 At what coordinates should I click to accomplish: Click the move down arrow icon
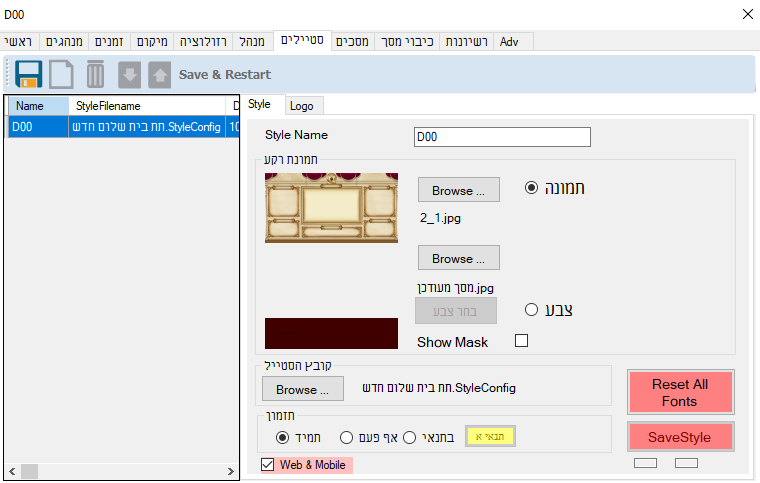click(x=129, y=75)
